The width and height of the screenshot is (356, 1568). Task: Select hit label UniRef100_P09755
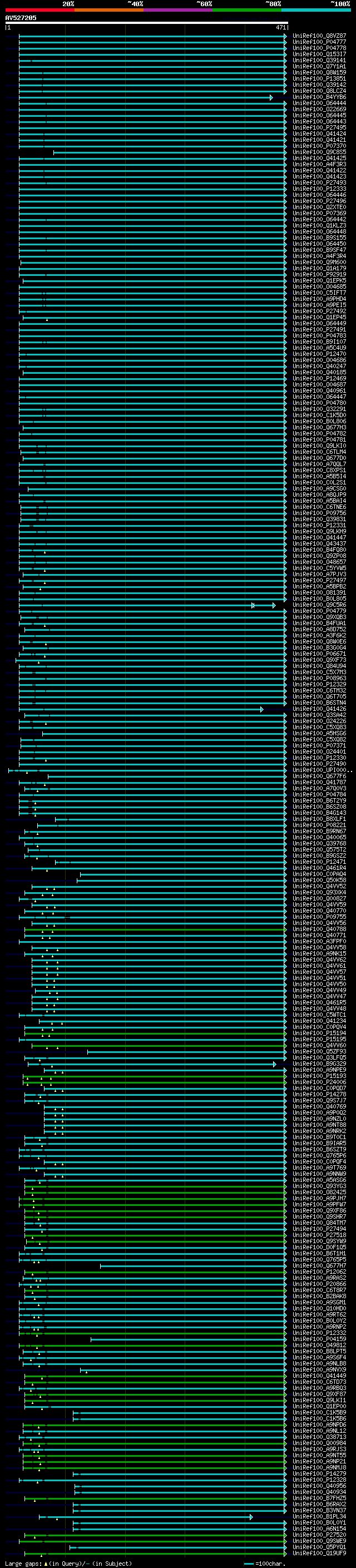coord(319,917)
